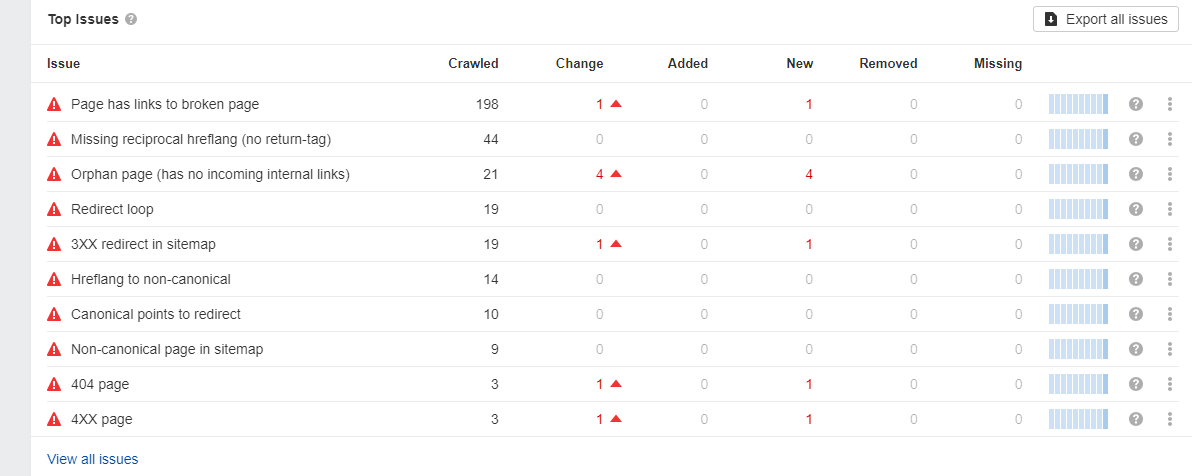Viewport: 1192px width, 476px height.
Task: Click warning icon for Page has links to broken page
Action: (x=54, y=104)
